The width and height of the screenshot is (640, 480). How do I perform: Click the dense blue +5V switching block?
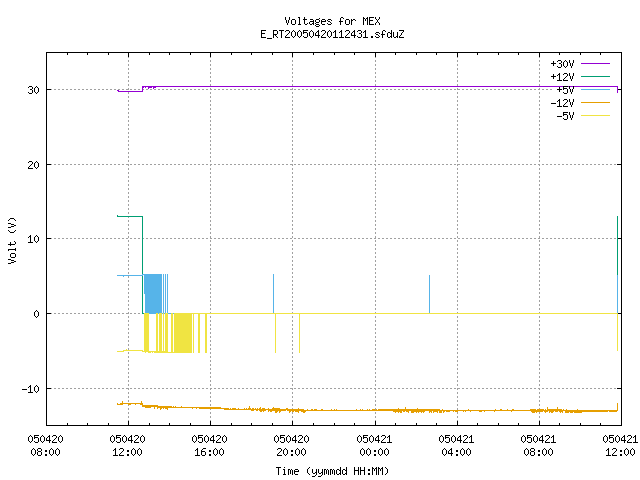[153, 294]
